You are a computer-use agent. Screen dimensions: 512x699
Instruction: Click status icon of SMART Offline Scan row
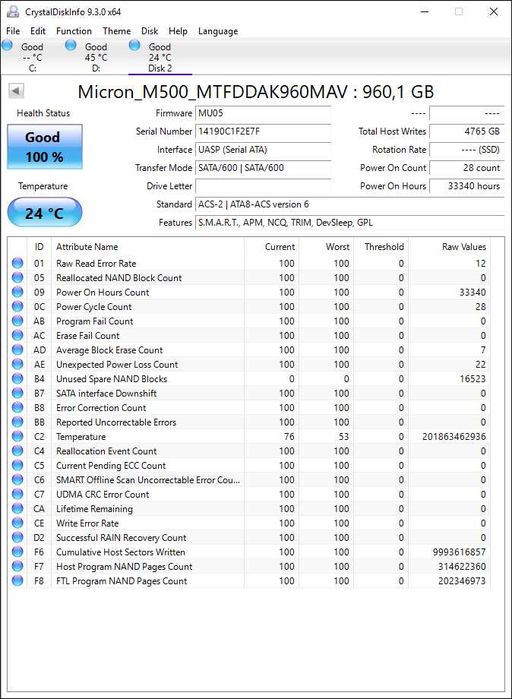[17, 480]
